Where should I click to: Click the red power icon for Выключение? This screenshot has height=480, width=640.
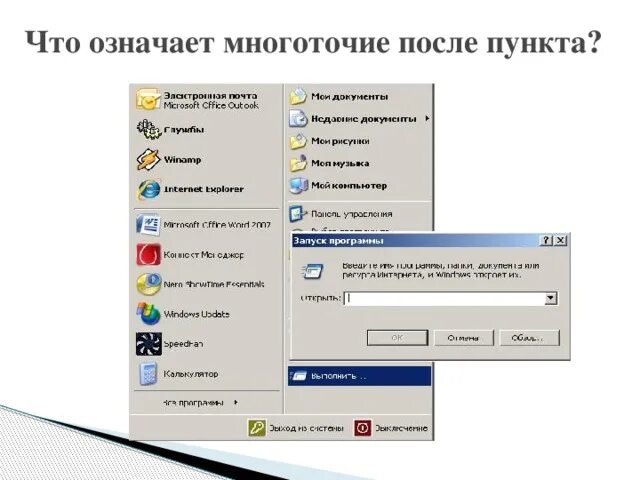pos(362,428)
